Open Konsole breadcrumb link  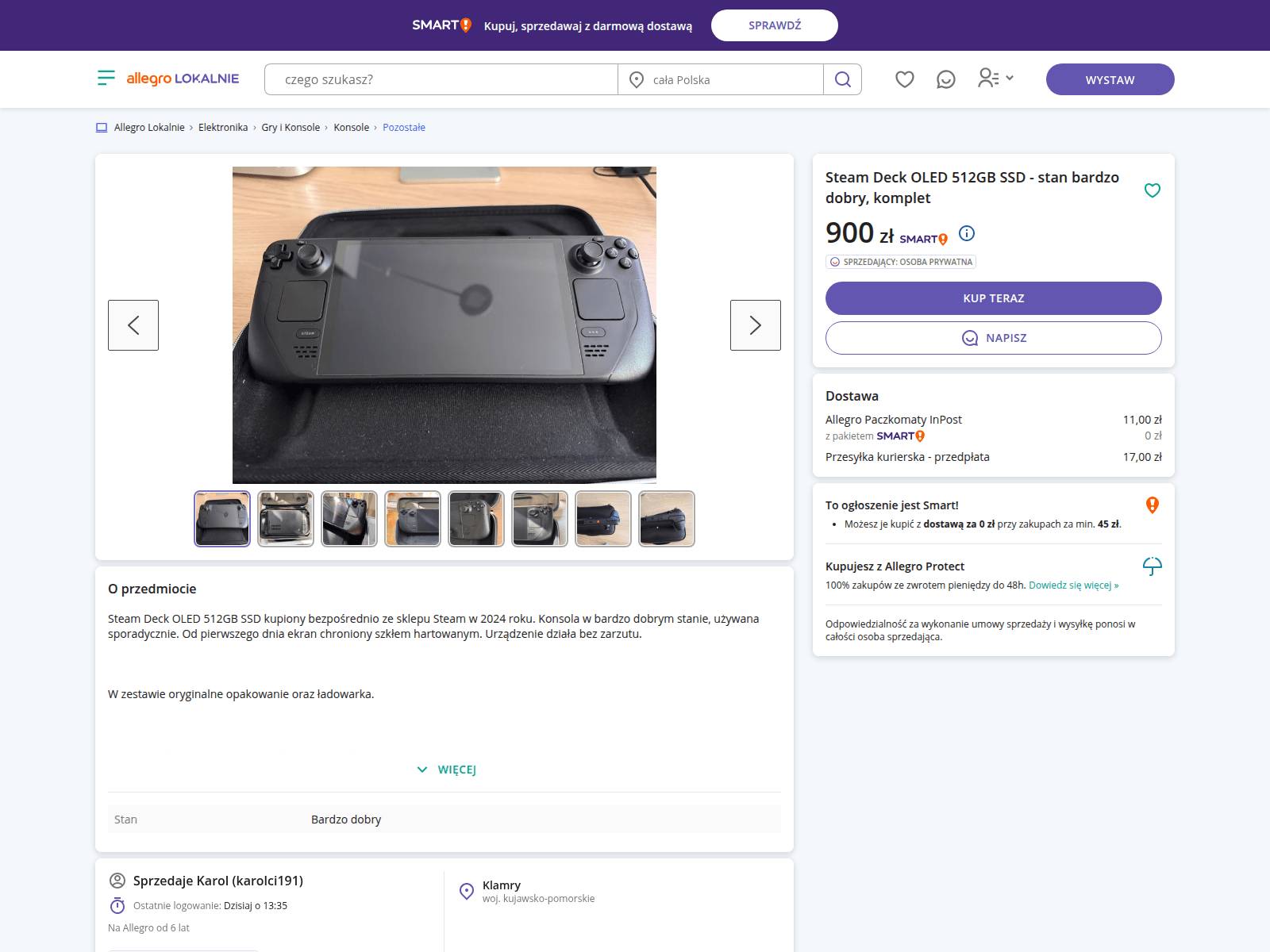(352, 128)
